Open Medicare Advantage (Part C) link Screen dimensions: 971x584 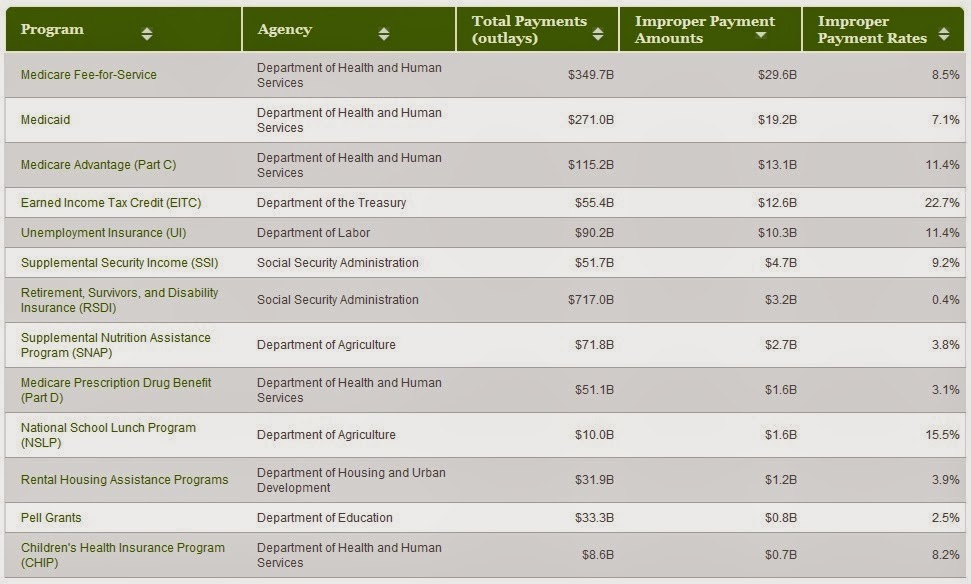(x=98, y=165)
